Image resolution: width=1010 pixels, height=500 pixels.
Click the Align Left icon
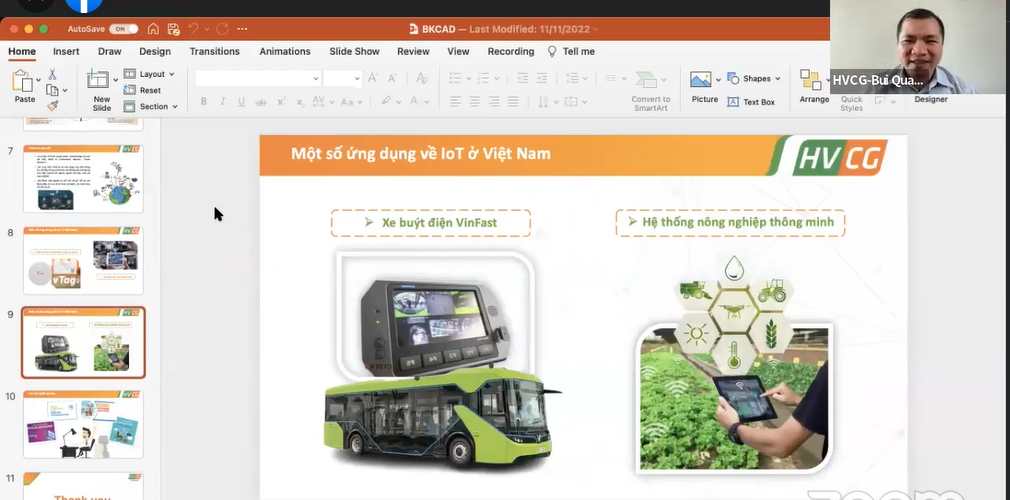(455, 101)
